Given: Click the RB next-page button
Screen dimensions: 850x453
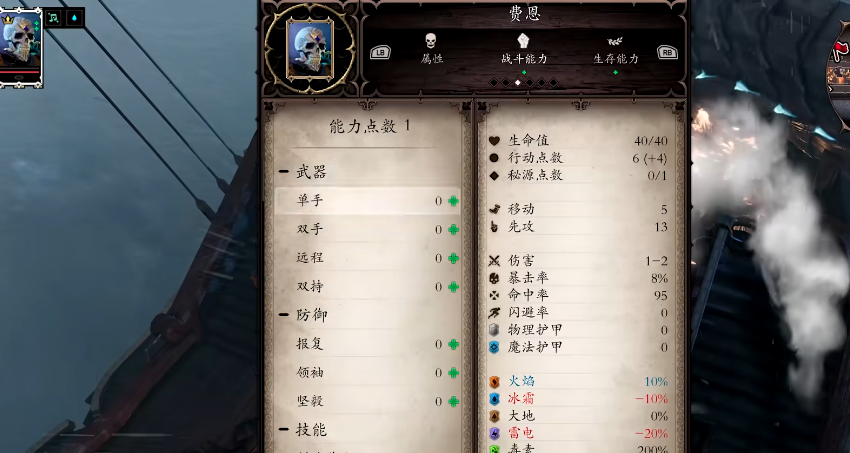Looking at the screenshot, I should (x=667, y=53).
